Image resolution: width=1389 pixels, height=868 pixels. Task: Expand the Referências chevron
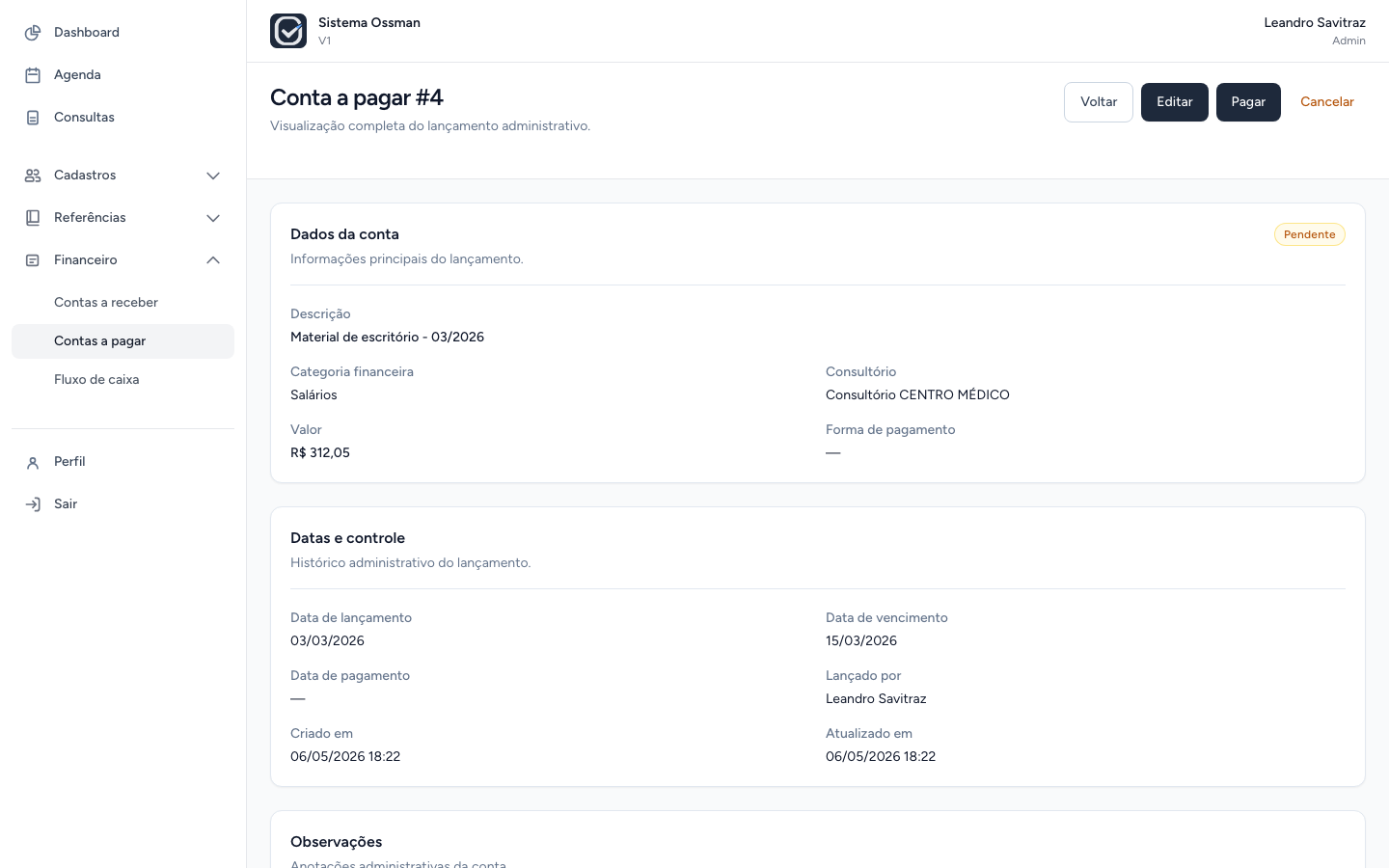(213, 218)
